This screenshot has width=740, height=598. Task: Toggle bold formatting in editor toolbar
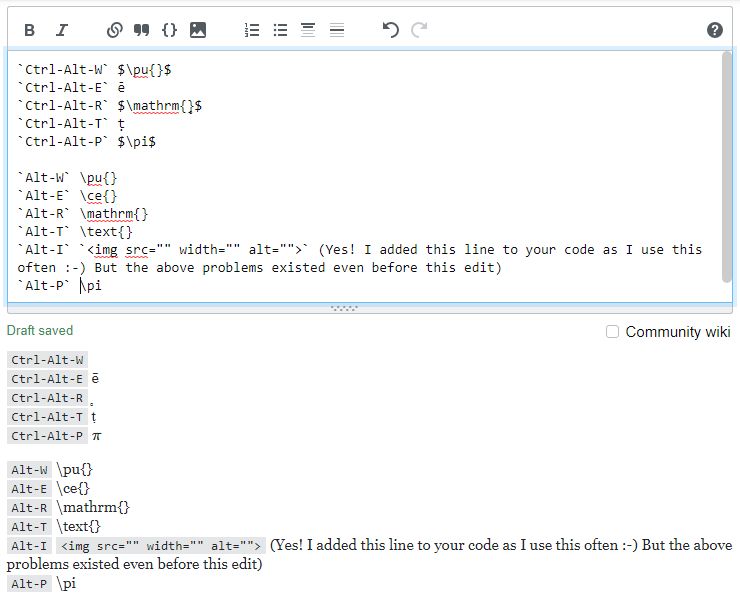click(29, 30)
